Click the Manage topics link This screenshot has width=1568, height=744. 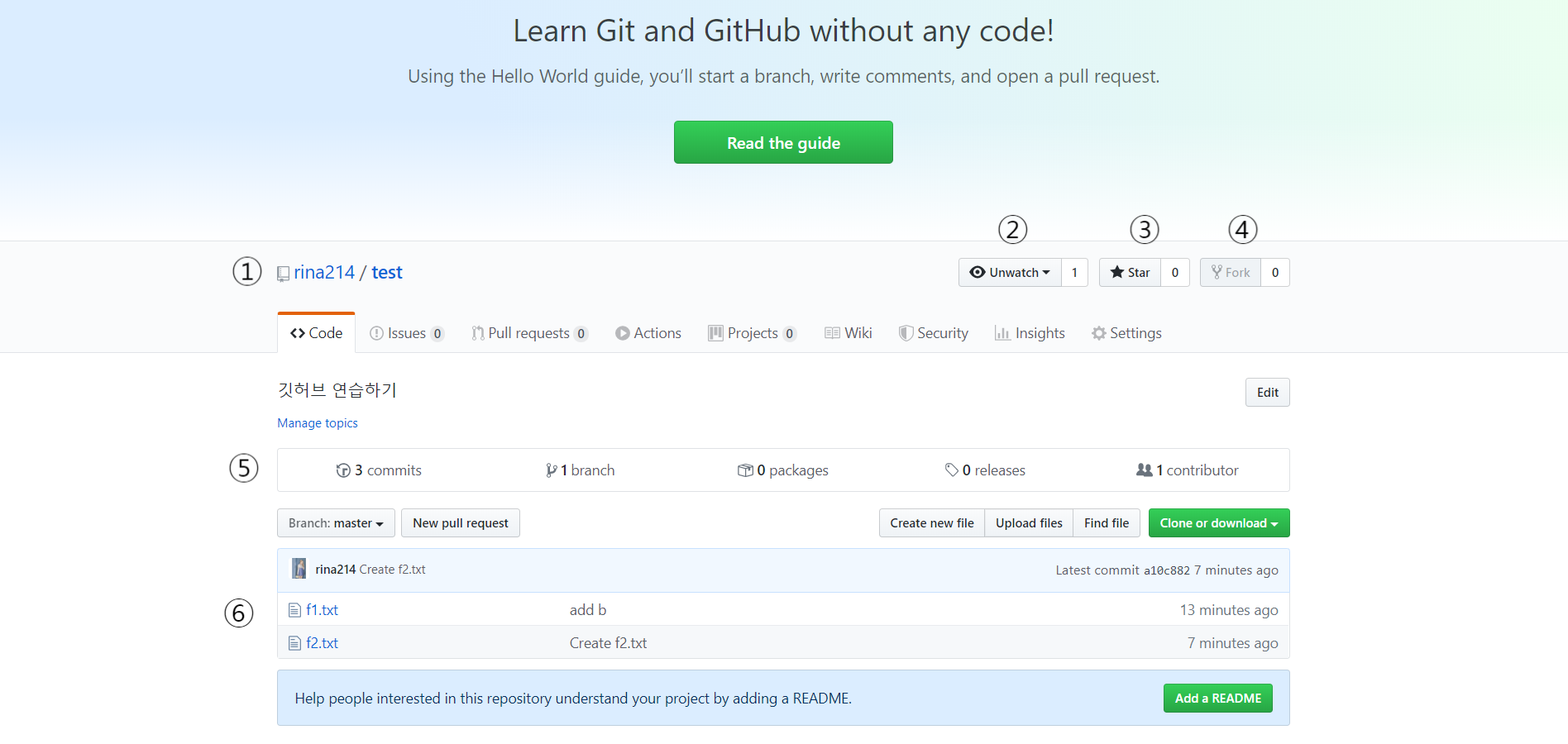click(318, 423)
